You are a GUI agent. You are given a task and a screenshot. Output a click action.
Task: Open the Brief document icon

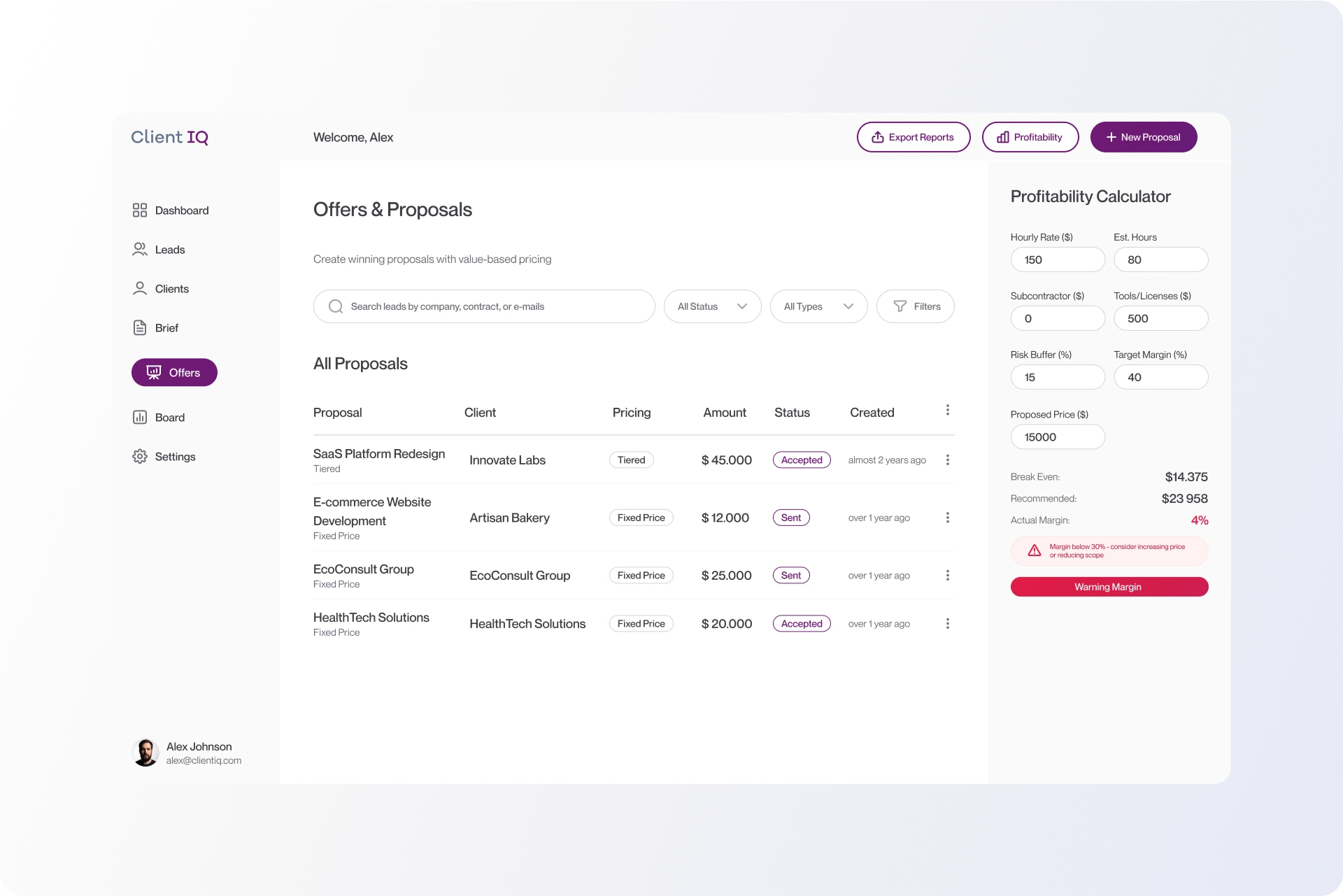pyautogui.click(x=140, y=327)
